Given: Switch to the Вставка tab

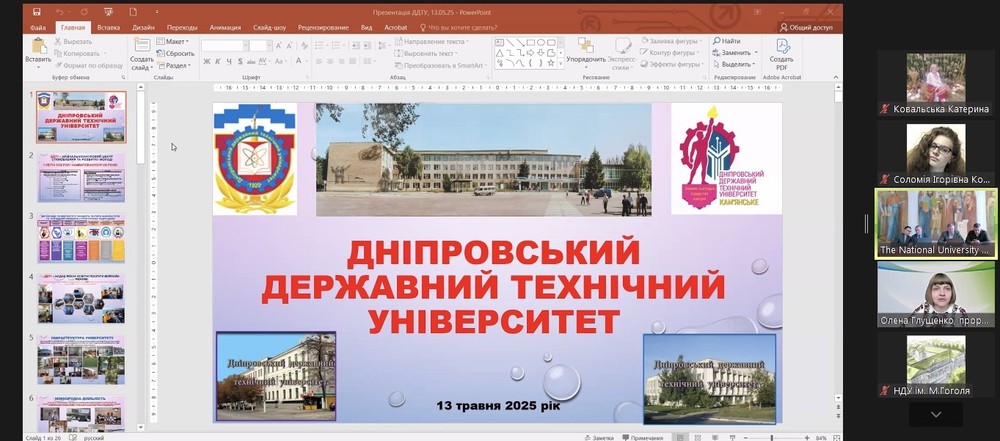Looking at the screenshot, I should (x=108, y=27).
